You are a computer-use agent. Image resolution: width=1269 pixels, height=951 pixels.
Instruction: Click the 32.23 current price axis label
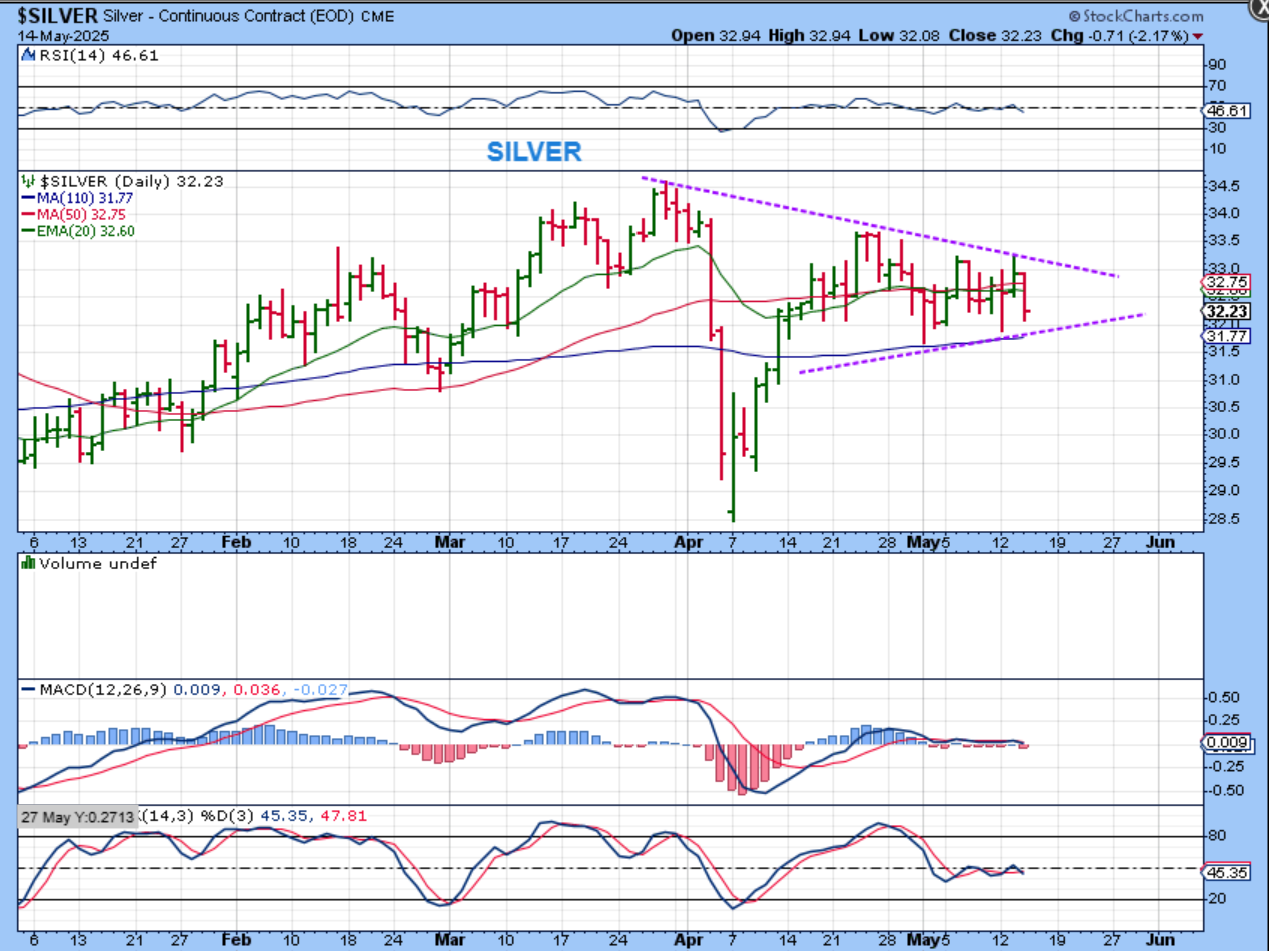pyautogui.click(x=1221, y=311)
